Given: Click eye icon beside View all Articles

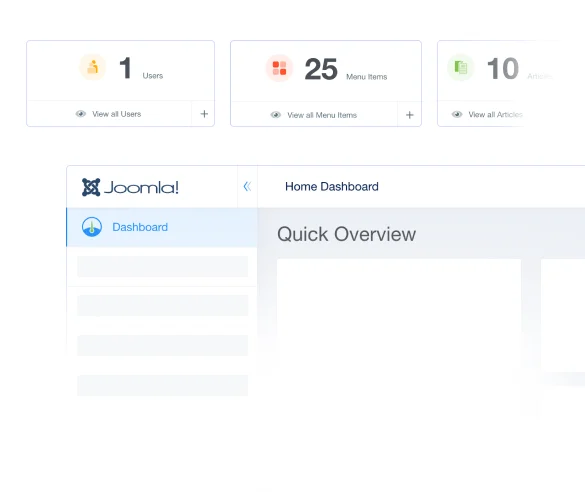Looking at the screenshot, I should coord(457,114).
